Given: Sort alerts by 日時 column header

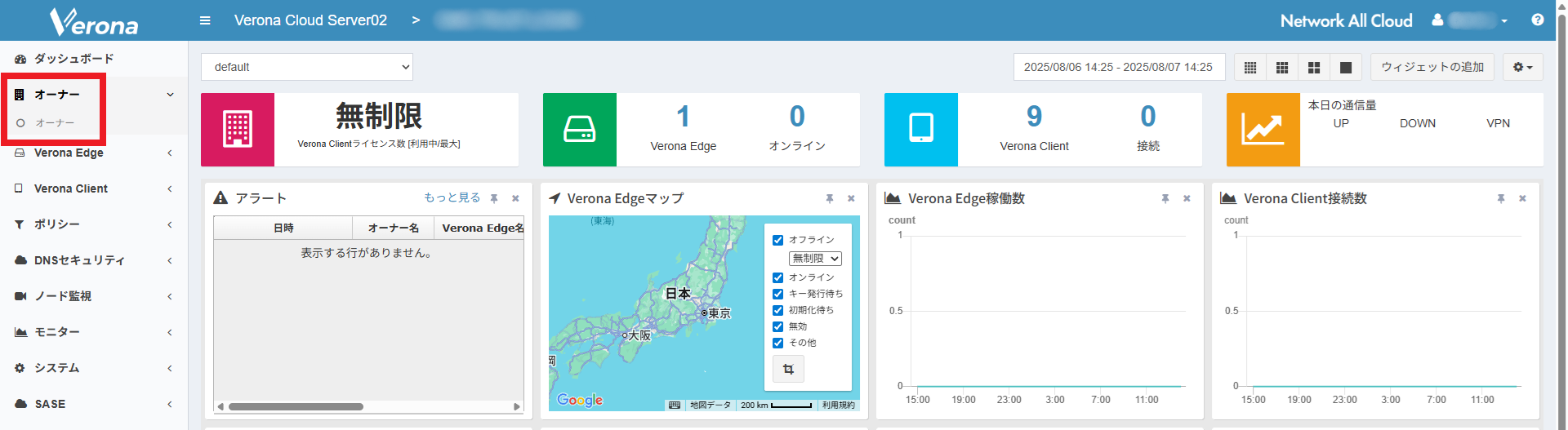Looking at the screenshot, I should 283,228.
